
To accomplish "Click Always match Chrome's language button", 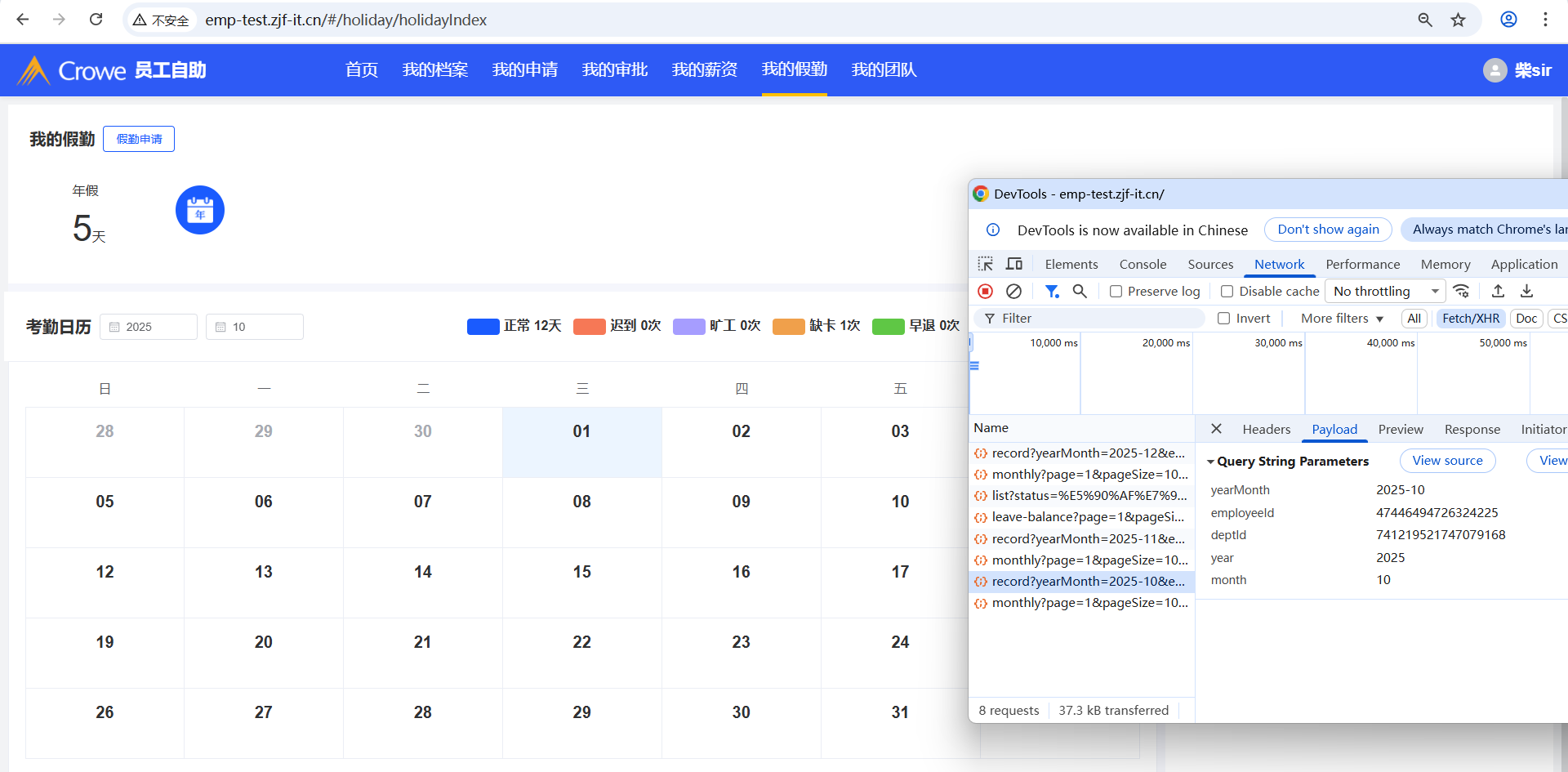I will point(1486,230).
